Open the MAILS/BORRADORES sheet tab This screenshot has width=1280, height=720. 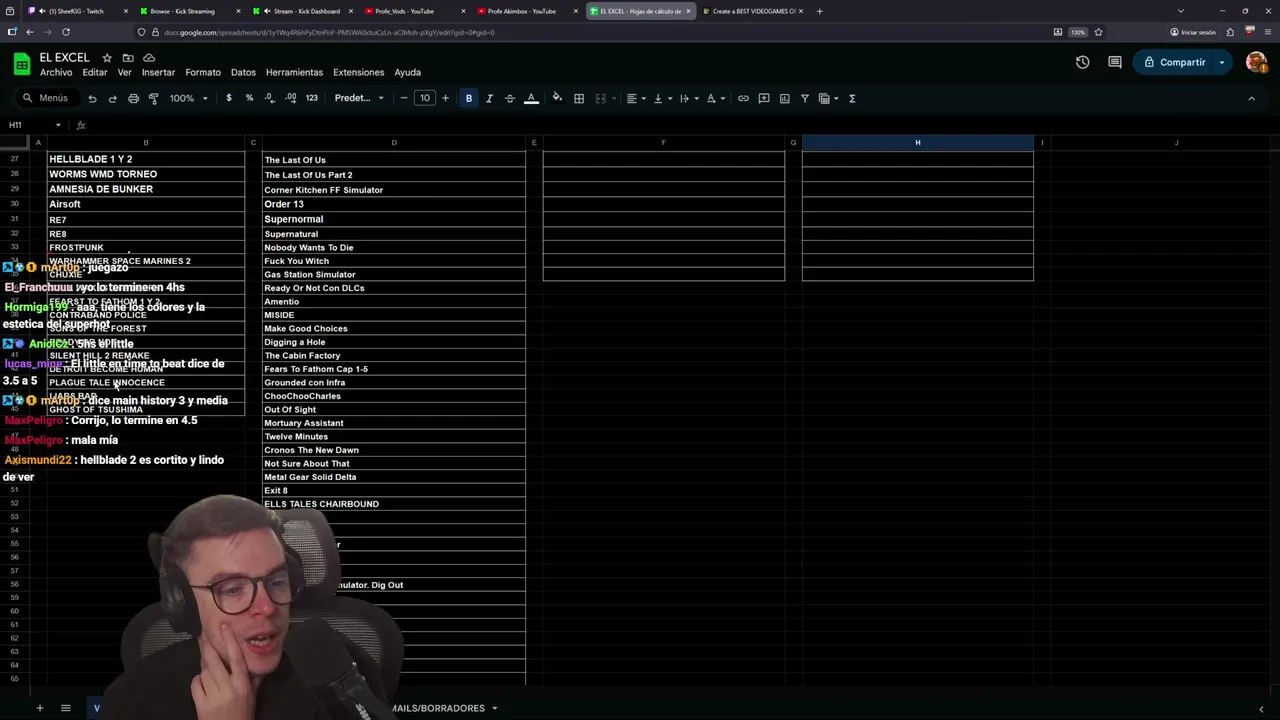[437, 708]
